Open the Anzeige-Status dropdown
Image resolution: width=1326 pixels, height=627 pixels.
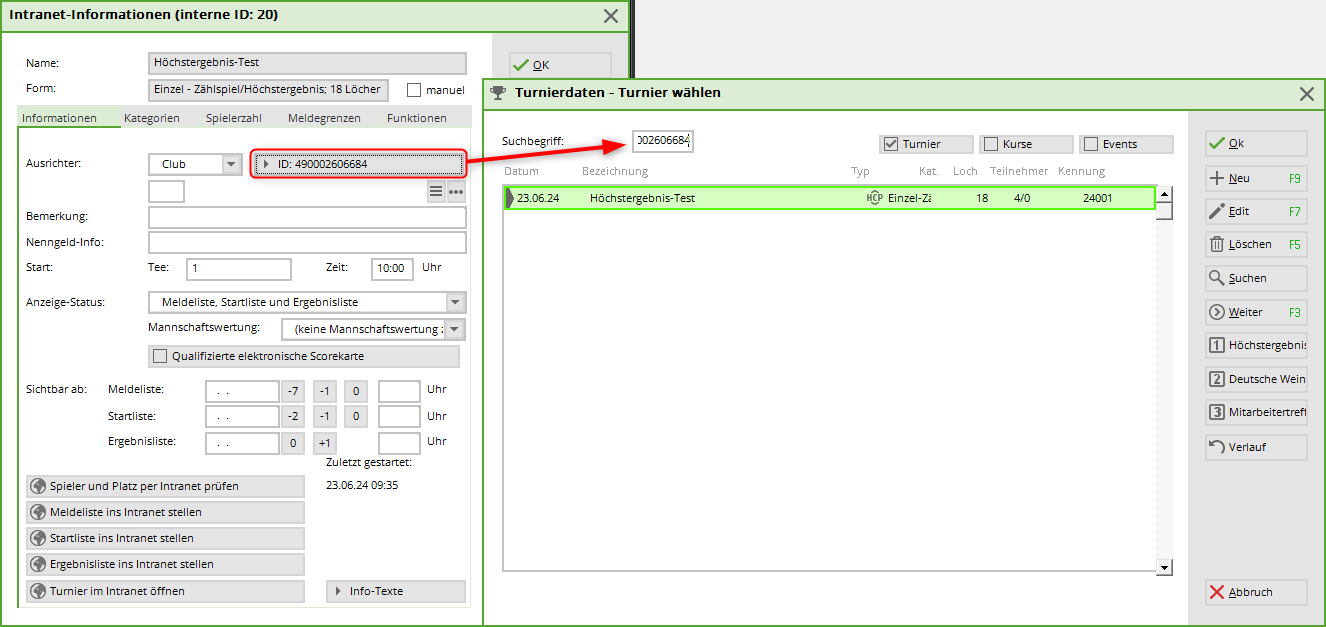coord(455,302)
